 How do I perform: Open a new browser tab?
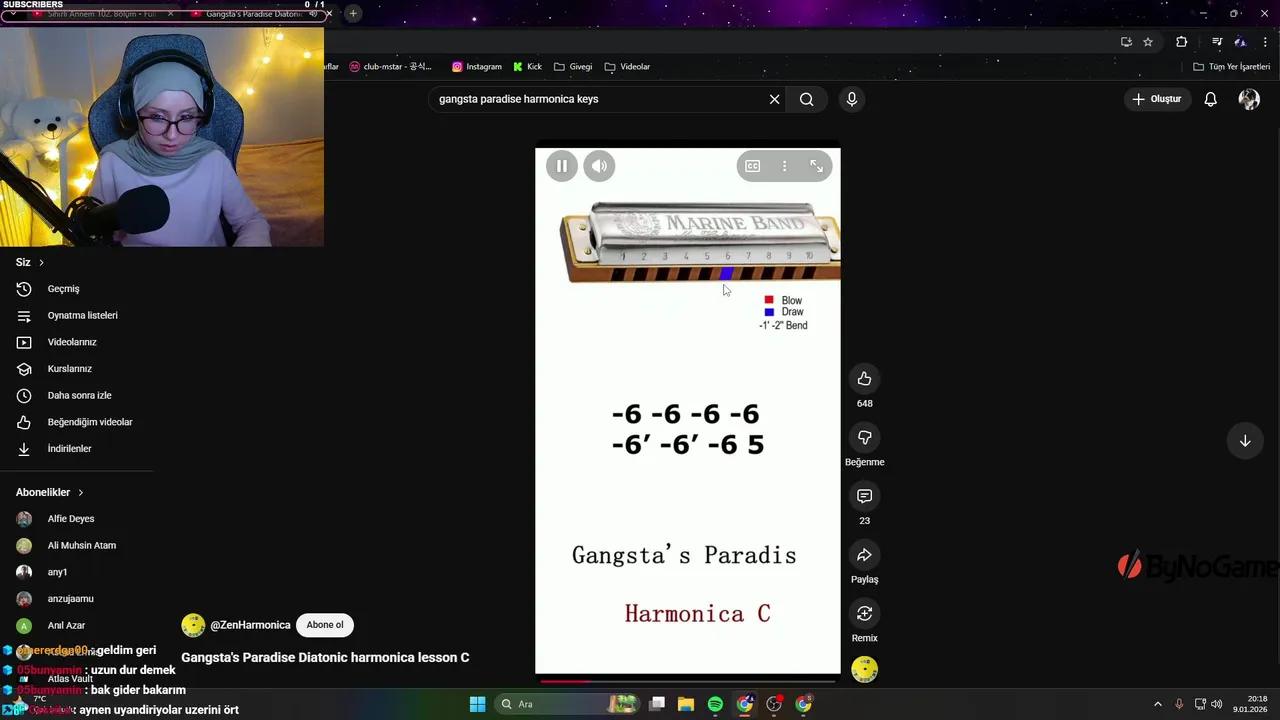click(353, 14)
